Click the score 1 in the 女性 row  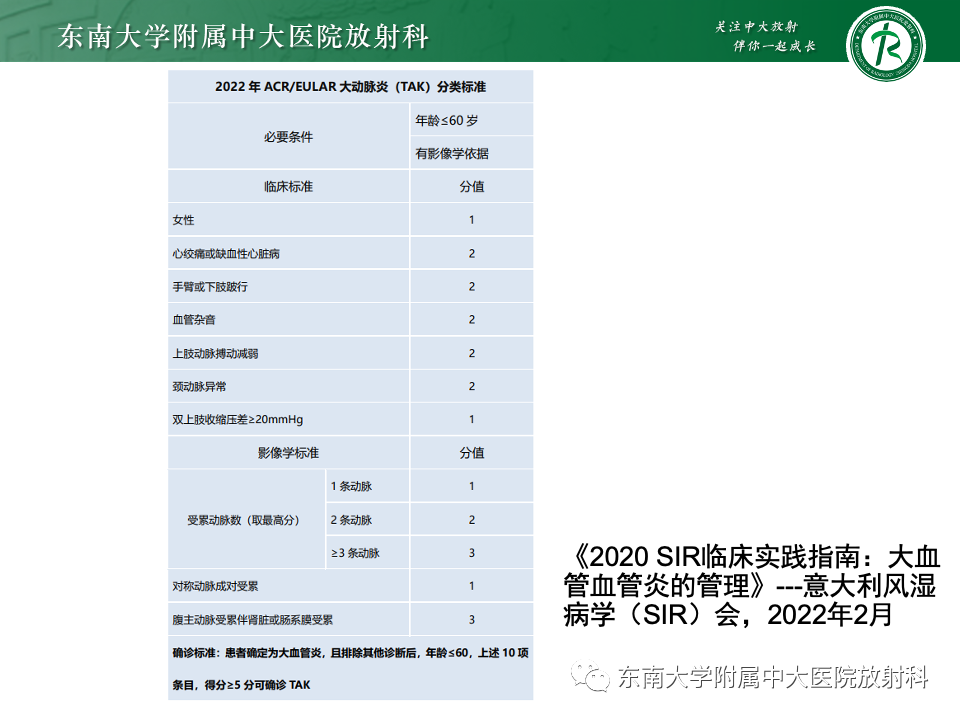click(x=471, y=220)
